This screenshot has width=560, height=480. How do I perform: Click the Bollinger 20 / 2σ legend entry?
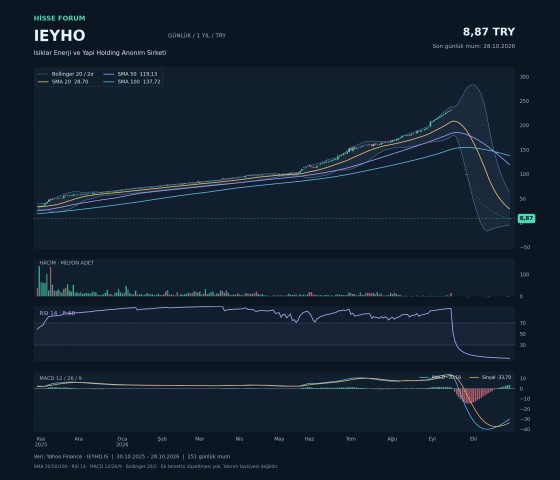tap(66, 74)
